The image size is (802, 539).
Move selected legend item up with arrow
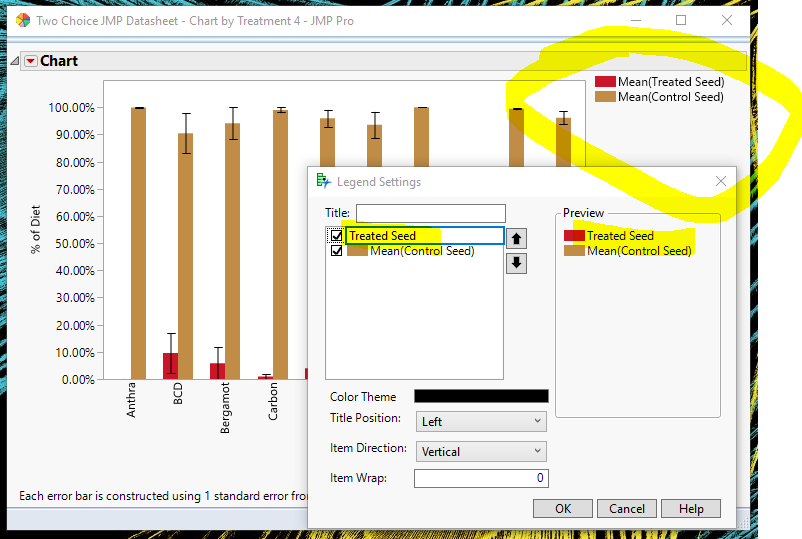(x=516, y=239)
